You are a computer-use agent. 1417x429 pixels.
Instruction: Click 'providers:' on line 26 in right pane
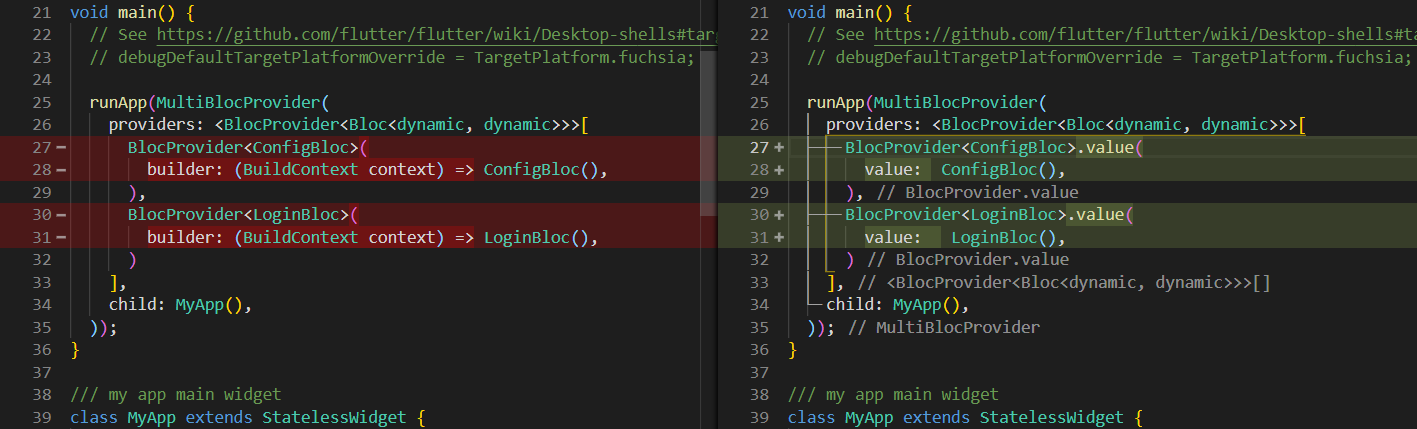coord(873,125)
